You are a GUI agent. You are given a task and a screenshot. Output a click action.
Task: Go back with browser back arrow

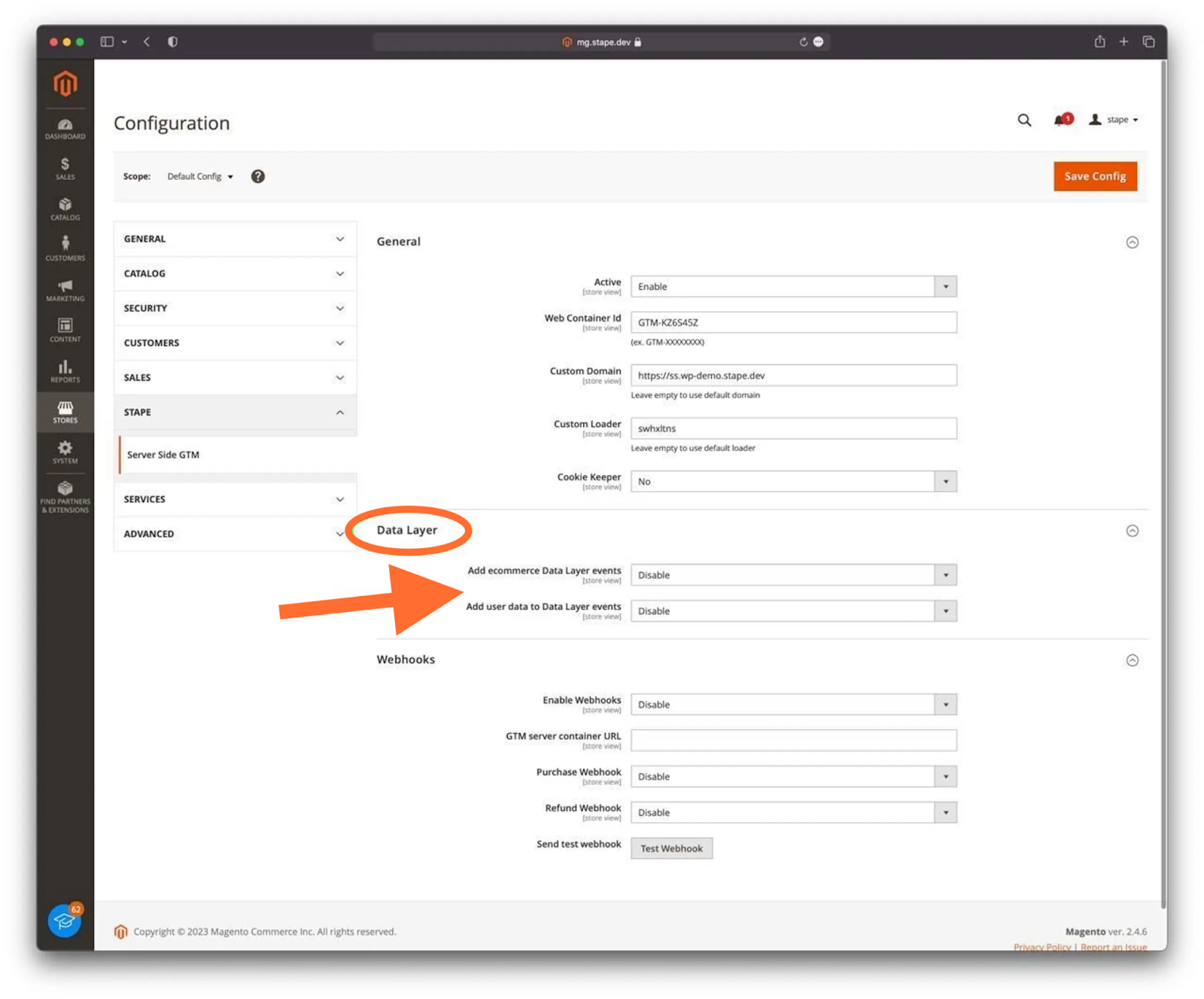[x=147, y=41]
